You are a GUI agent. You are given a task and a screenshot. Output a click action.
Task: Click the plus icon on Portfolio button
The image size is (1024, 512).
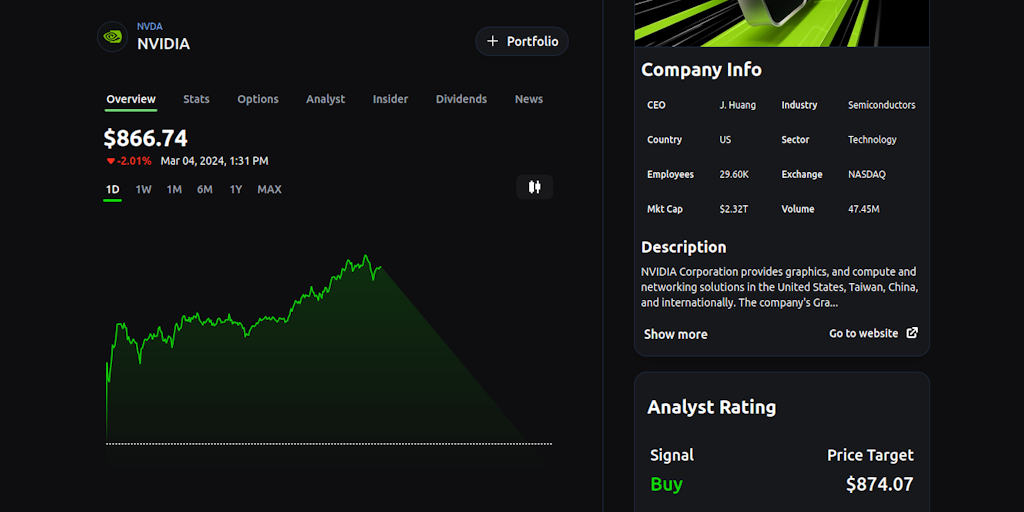coord(492,41)
